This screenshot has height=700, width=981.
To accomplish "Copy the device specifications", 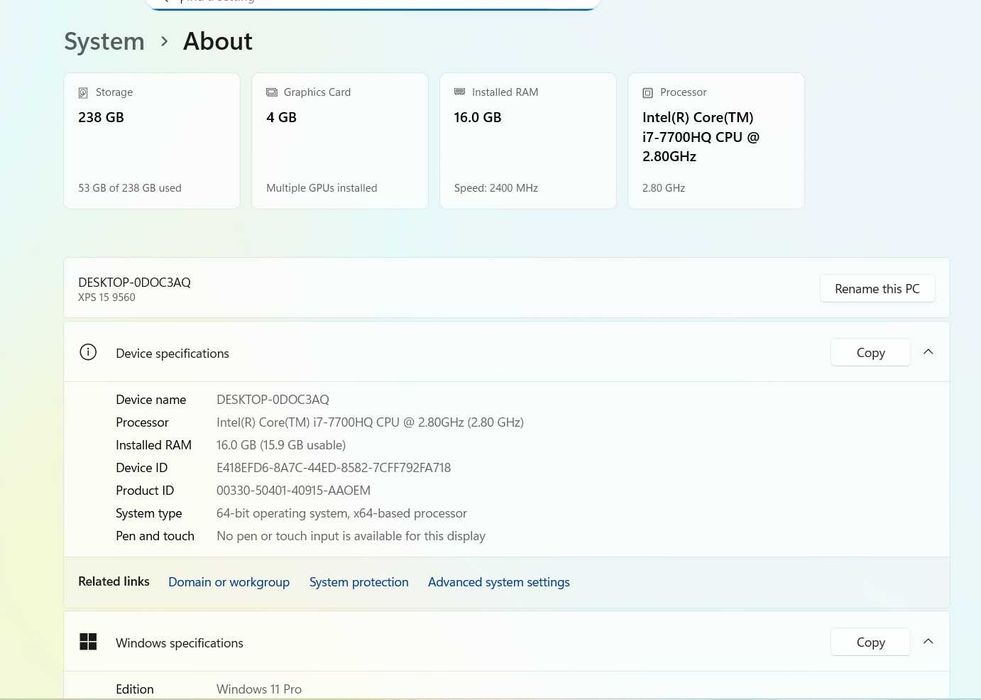I will (870, 353).
